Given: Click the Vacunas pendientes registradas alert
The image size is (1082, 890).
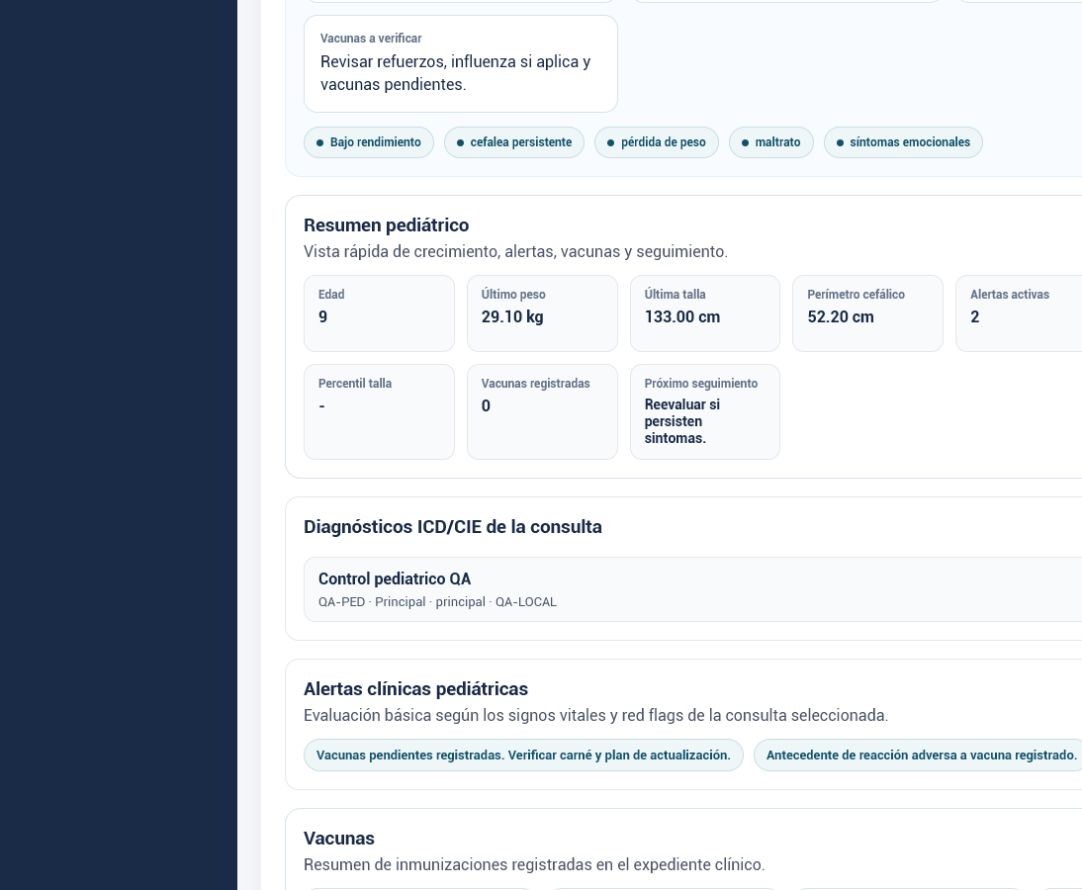Looking at the screenshot, I should coord(523,755).
